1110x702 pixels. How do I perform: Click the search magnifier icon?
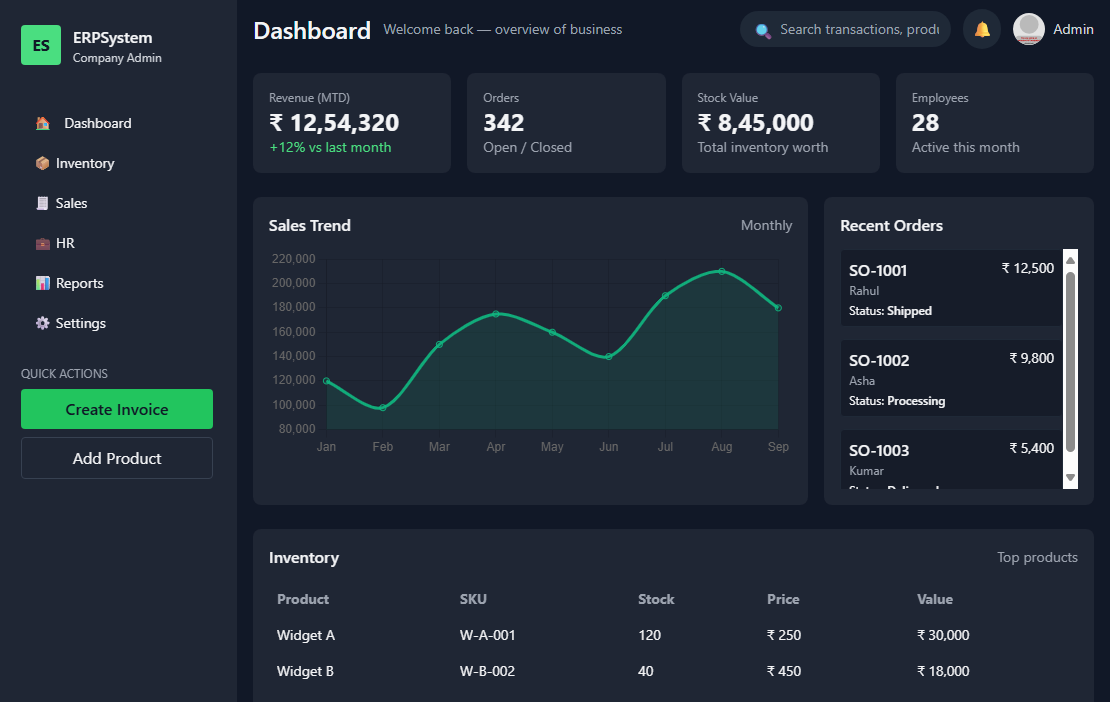pyautogui.click(x=763, y=30)
